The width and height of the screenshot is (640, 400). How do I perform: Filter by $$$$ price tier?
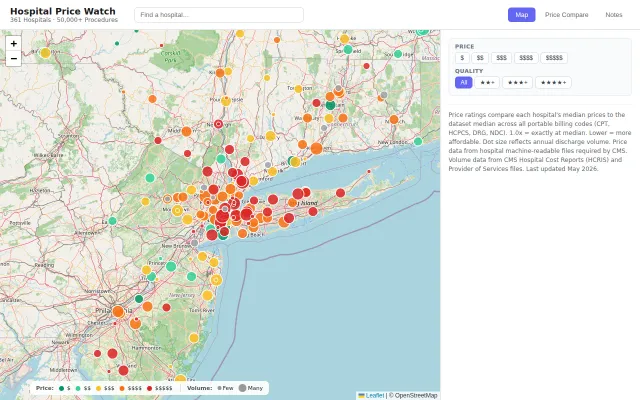(526, 58)
